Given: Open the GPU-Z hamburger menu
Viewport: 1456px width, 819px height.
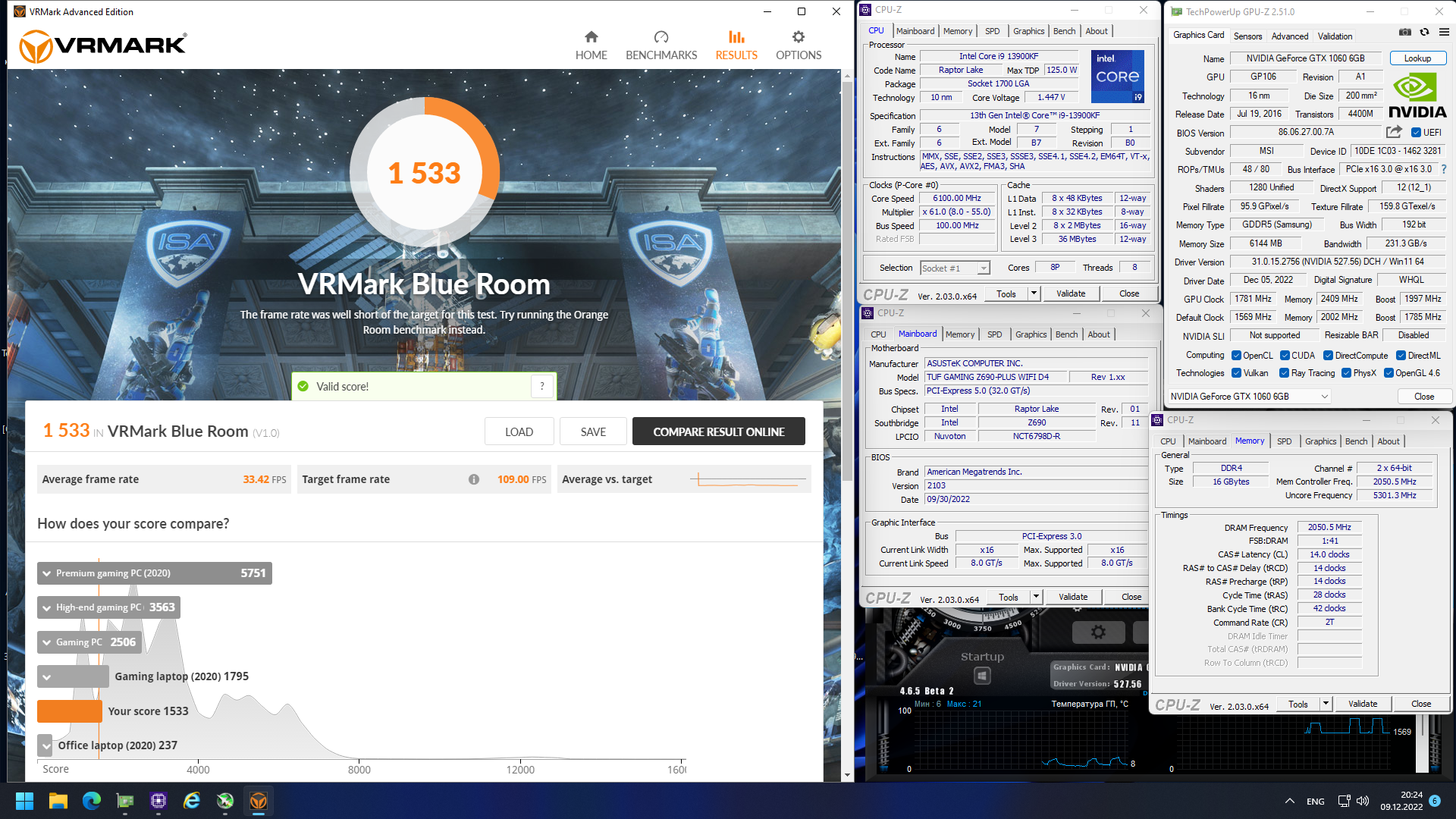Looking at the screenshot, I should 1444,33.
